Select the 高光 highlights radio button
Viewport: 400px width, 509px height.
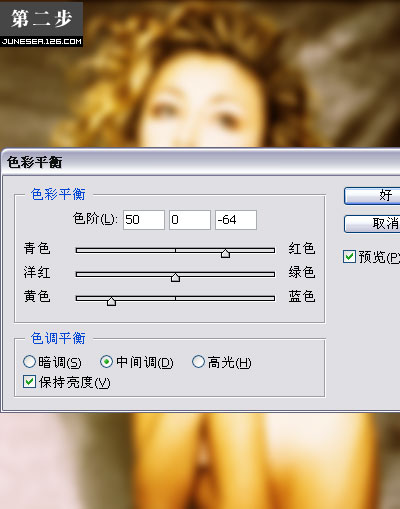198,362
